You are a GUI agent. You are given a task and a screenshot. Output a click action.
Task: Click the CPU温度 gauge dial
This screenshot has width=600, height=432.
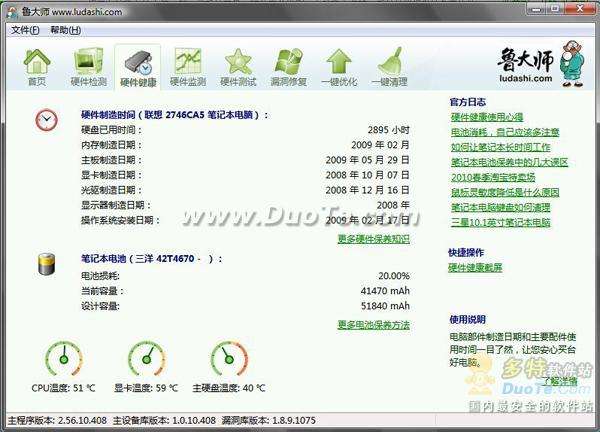(x=64, y=359)
